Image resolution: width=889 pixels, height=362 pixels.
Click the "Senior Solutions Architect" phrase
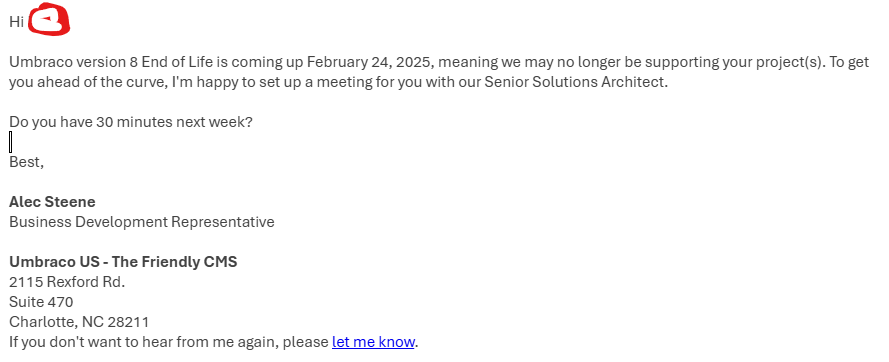(574, 82)
